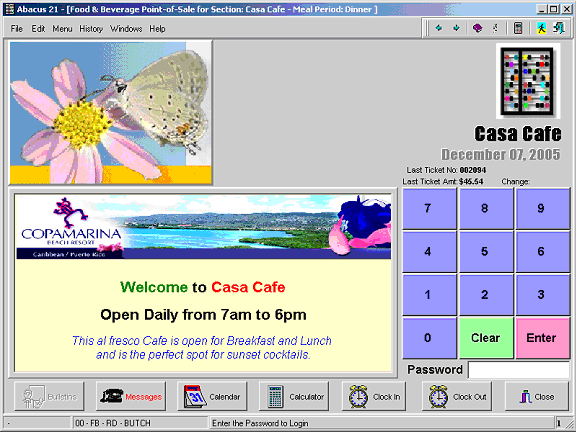Click the exit door toolbar icon
The width and height of the screenshot is (576, 432).
point(559,28)
